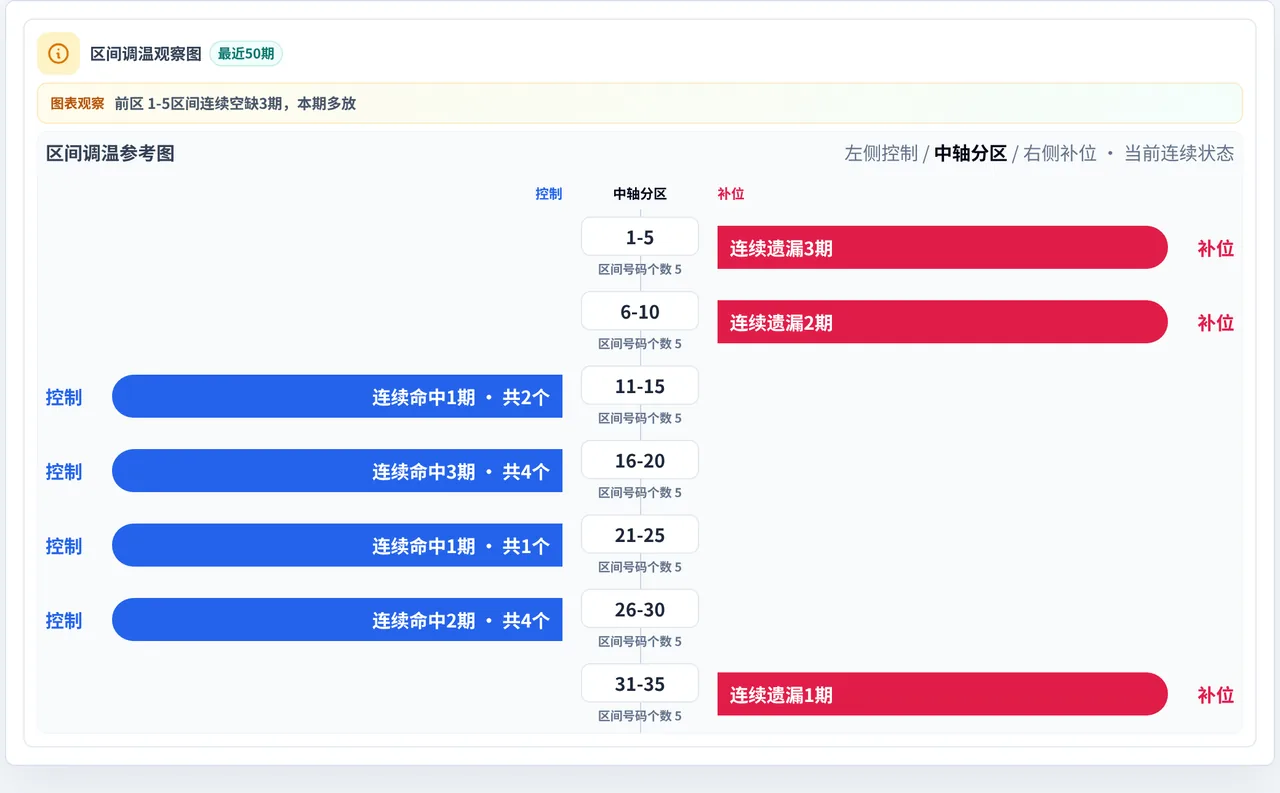Image resolution: width=1280 pixels, height=793 pixels.
Task: Click the 控制 label in the 16-20 row
Action: coord(64,471)
